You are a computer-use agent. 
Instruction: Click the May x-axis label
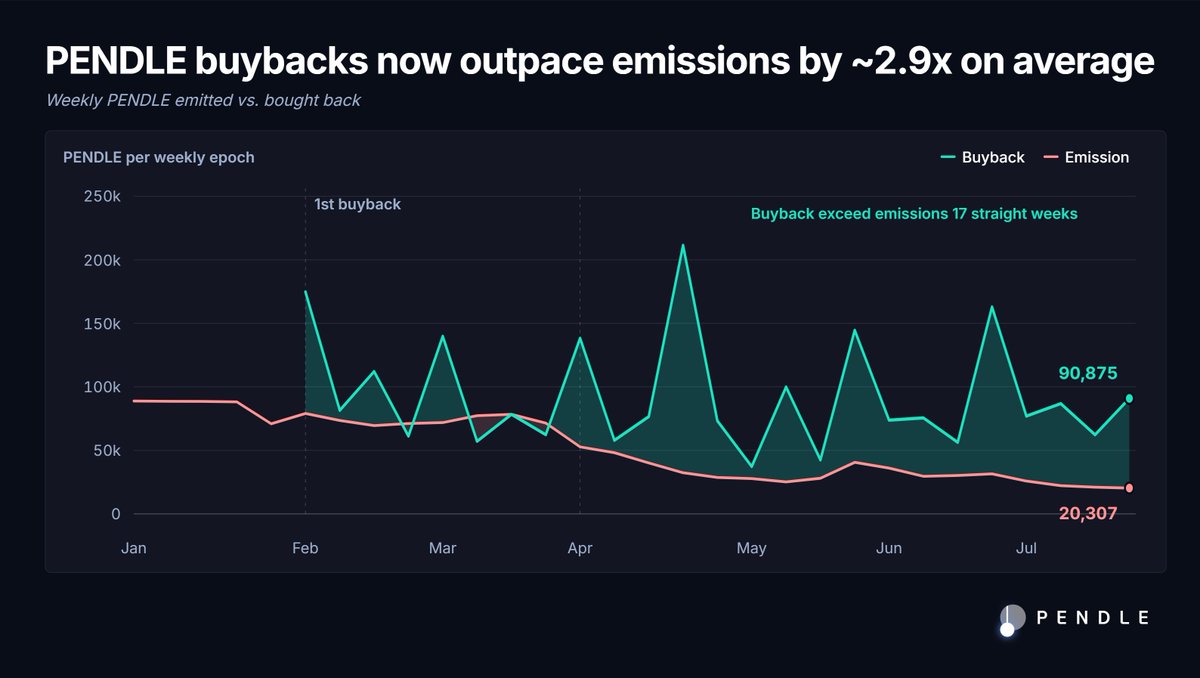coord(751,548)
